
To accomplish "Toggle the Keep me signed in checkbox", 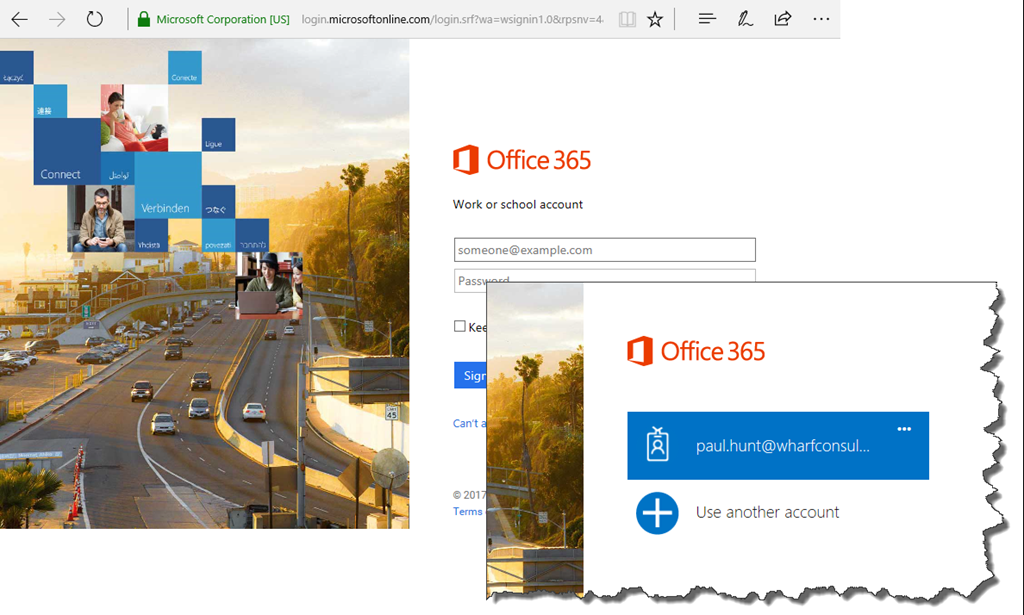I will 460,326.
